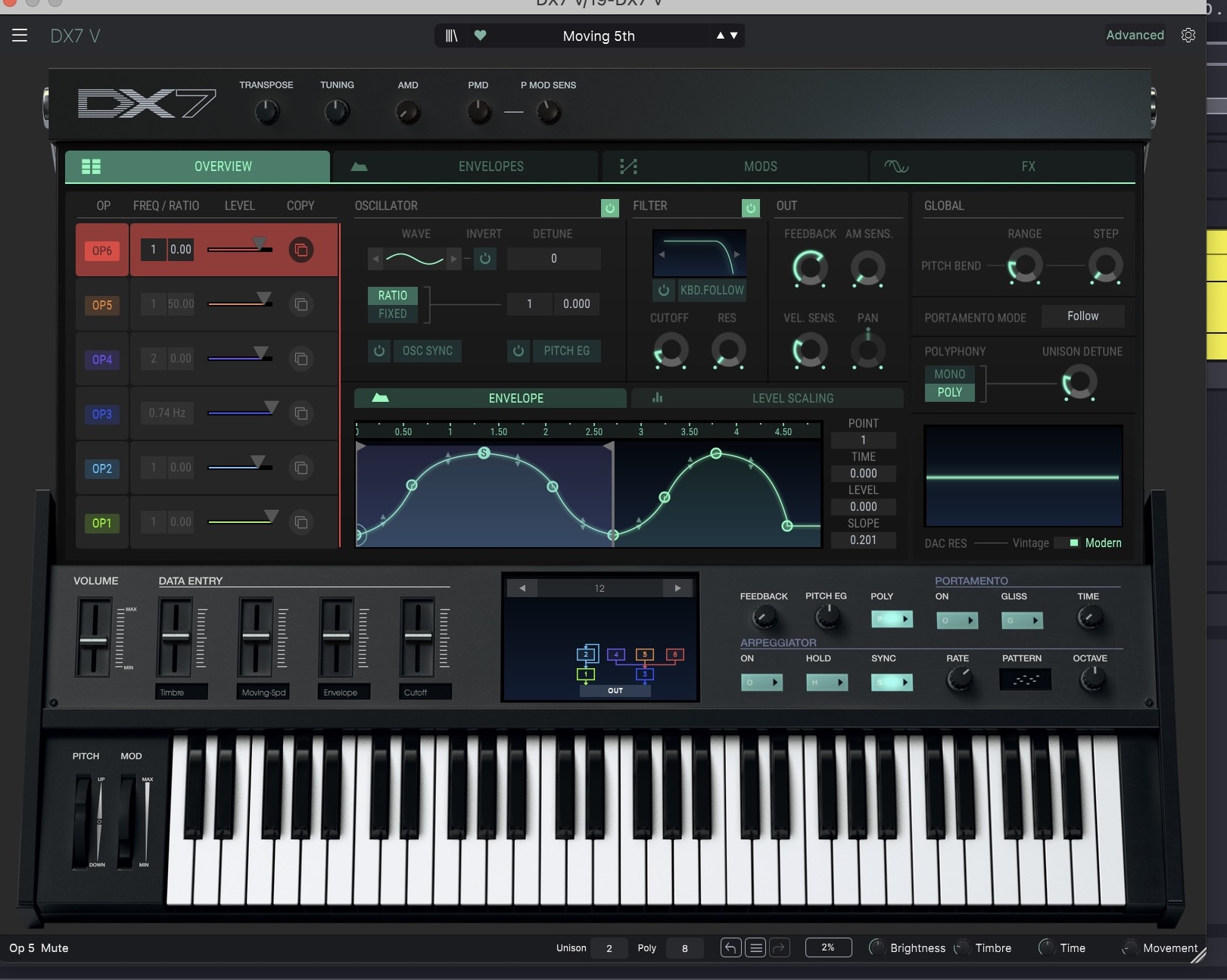Switch to the ENVELOPES tab
The height and width of the screenshot is (980, 1227).
[466, 166]
